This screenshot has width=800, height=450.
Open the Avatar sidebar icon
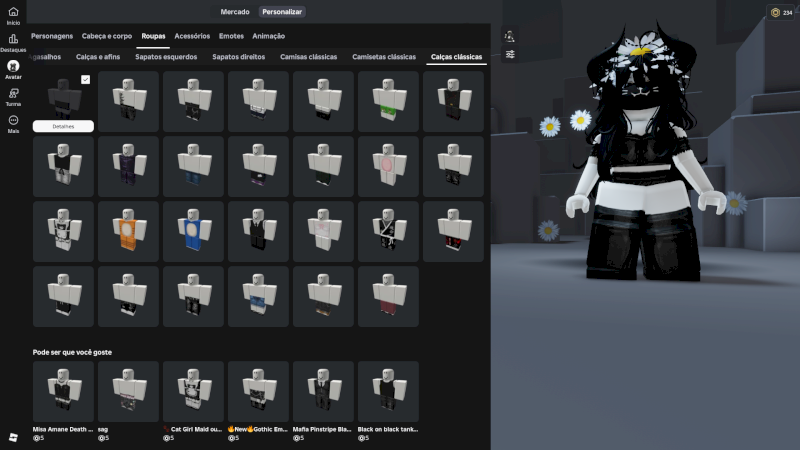point(13,66)
